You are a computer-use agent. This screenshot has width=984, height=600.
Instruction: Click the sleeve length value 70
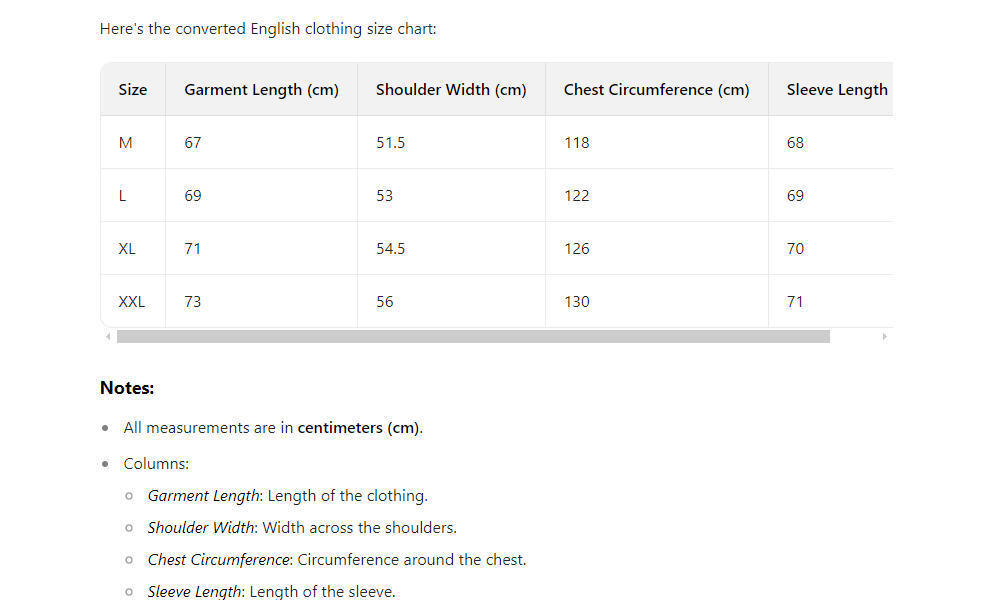[x=795, y=249]
